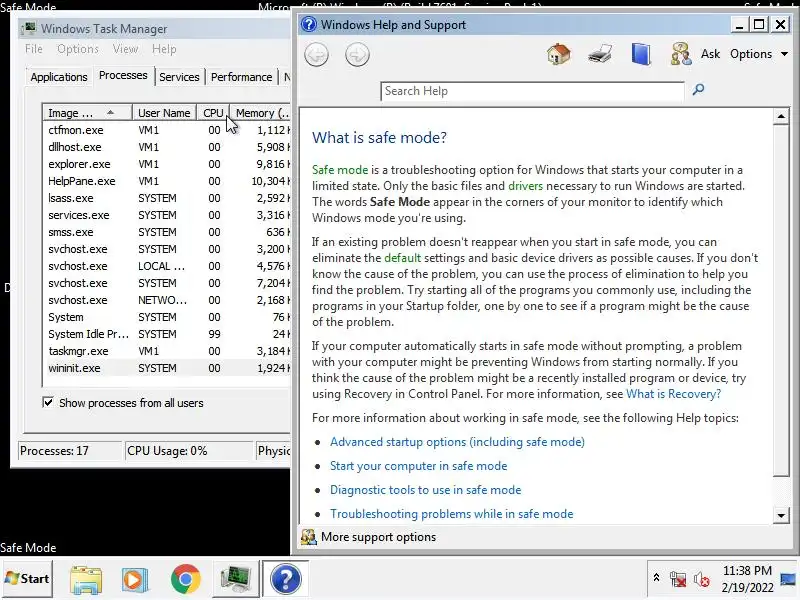Viewport: 800px width, 600px height.
Task: Select the HelpPane.exe process row
Action: pyautogui.click(x=168, y=181)
